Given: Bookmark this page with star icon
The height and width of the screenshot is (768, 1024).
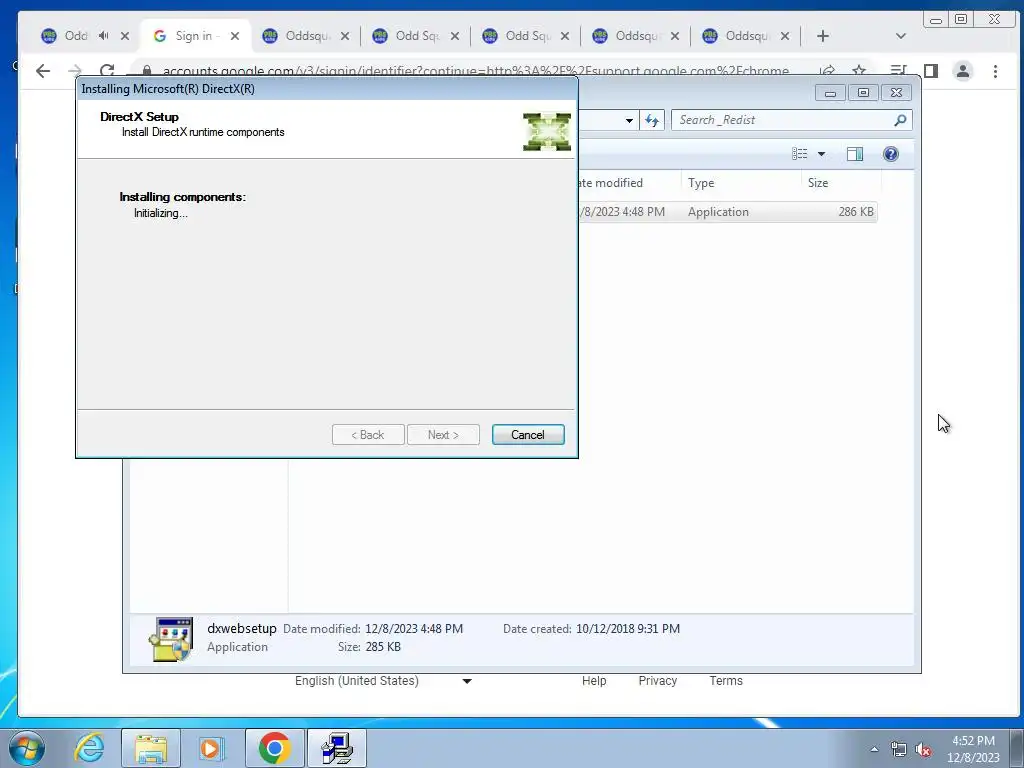Looking at the screenshot, I should coord(859,70).
